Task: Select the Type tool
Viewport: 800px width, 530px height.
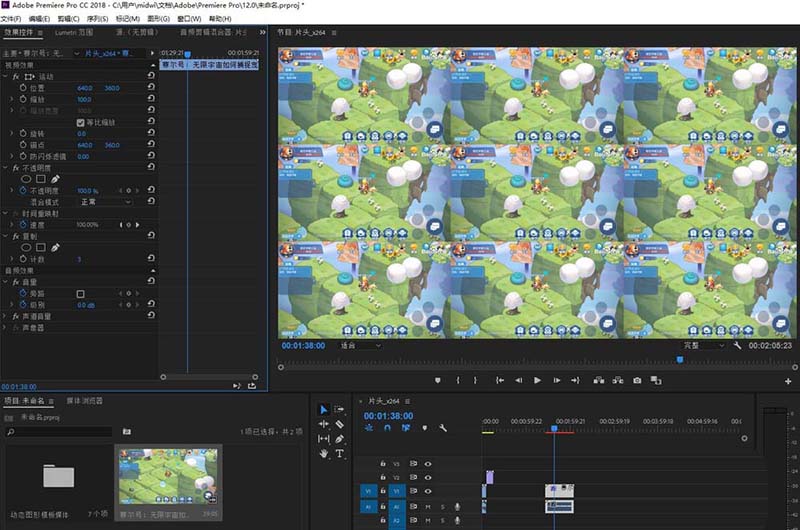Action: click(x=339, y=453)
